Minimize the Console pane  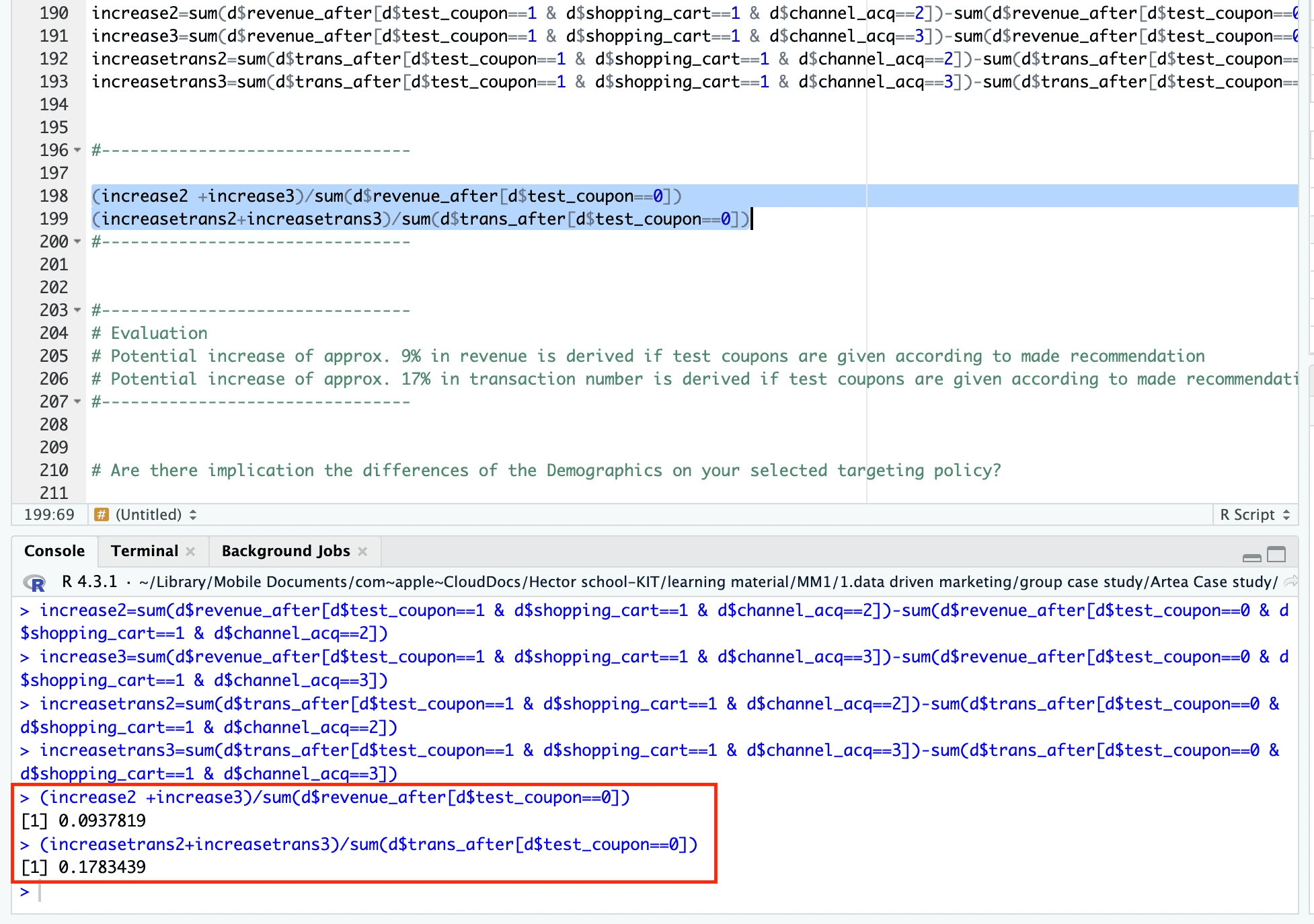coord(1251,556)
